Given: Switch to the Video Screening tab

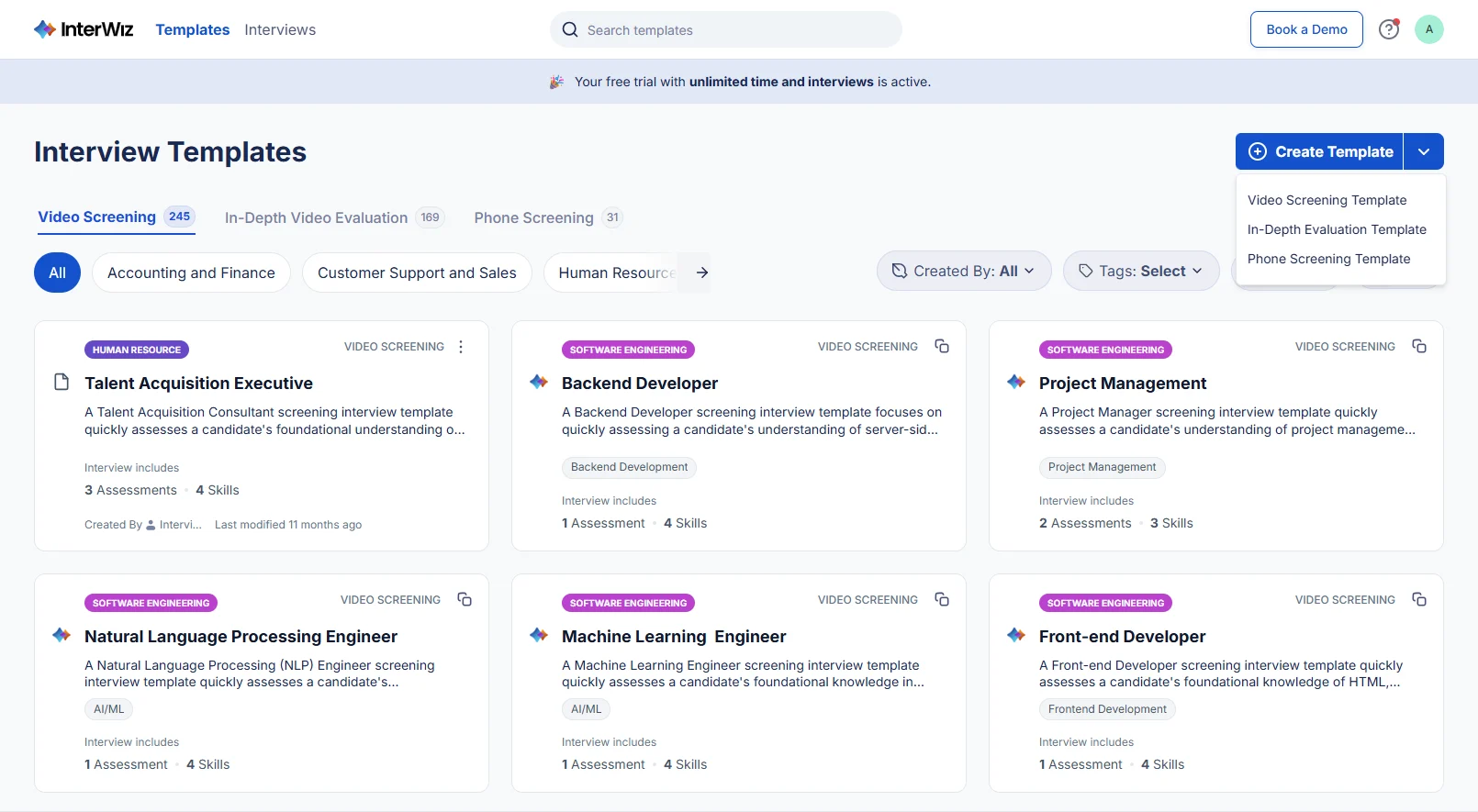Looking at the screenshot, I should [x=116, y=217].
